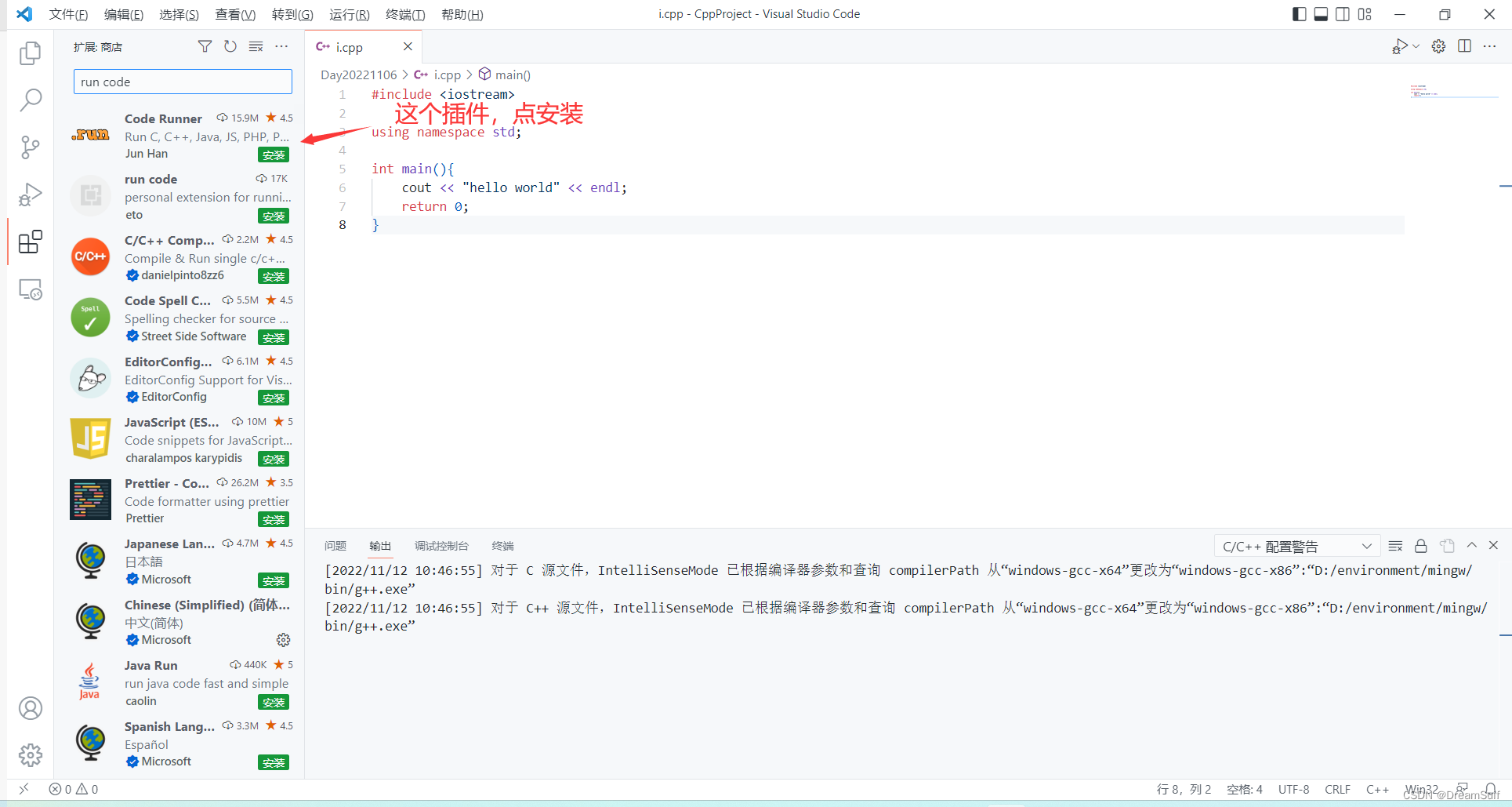Open the remote window indicator in status bar

[24, 789]
